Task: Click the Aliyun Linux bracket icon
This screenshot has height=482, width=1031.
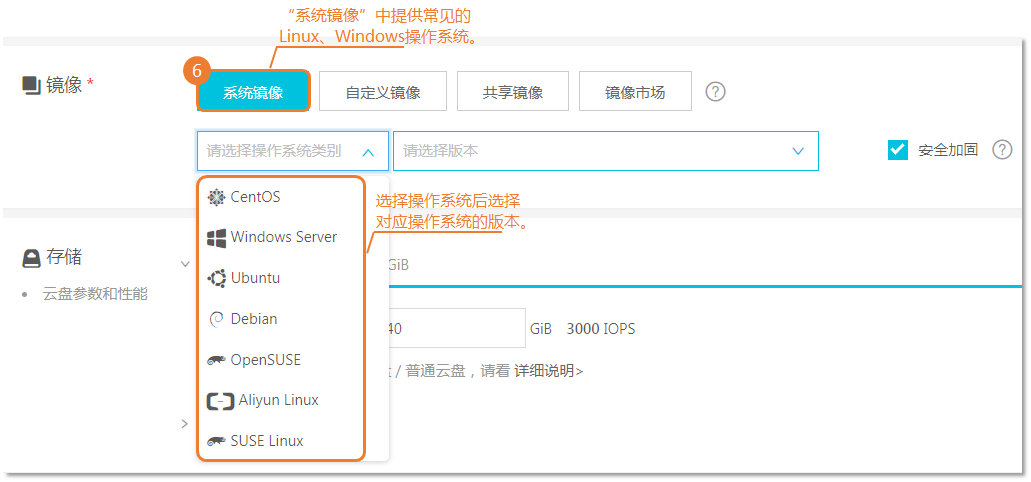Action: (220, 401)
